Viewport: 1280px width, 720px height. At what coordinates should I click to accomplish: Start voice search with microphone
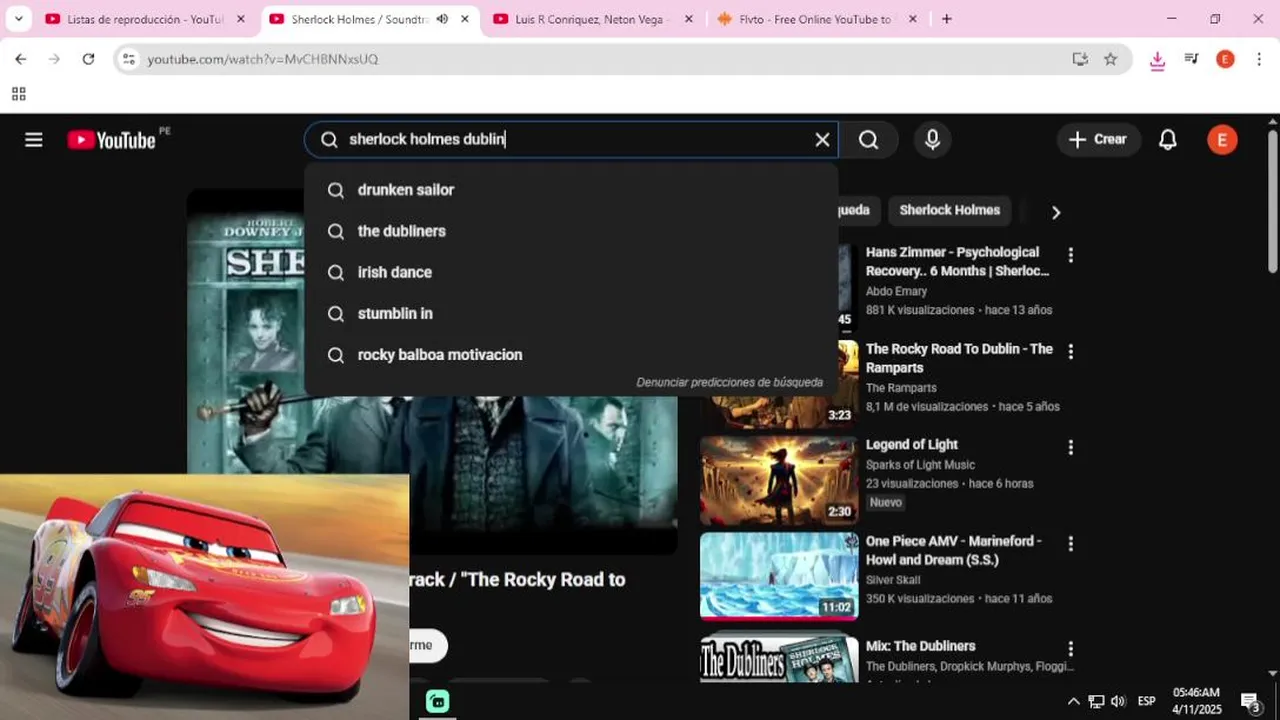[x=932, y=140]
